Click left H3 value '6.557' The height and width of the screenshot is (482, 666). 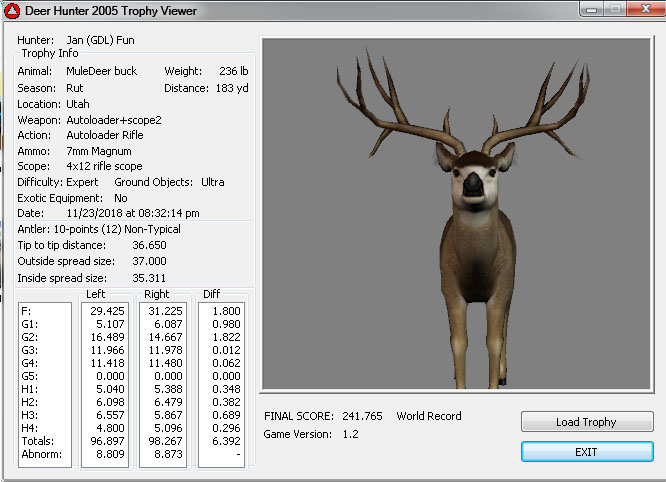[x=110, y=415]
